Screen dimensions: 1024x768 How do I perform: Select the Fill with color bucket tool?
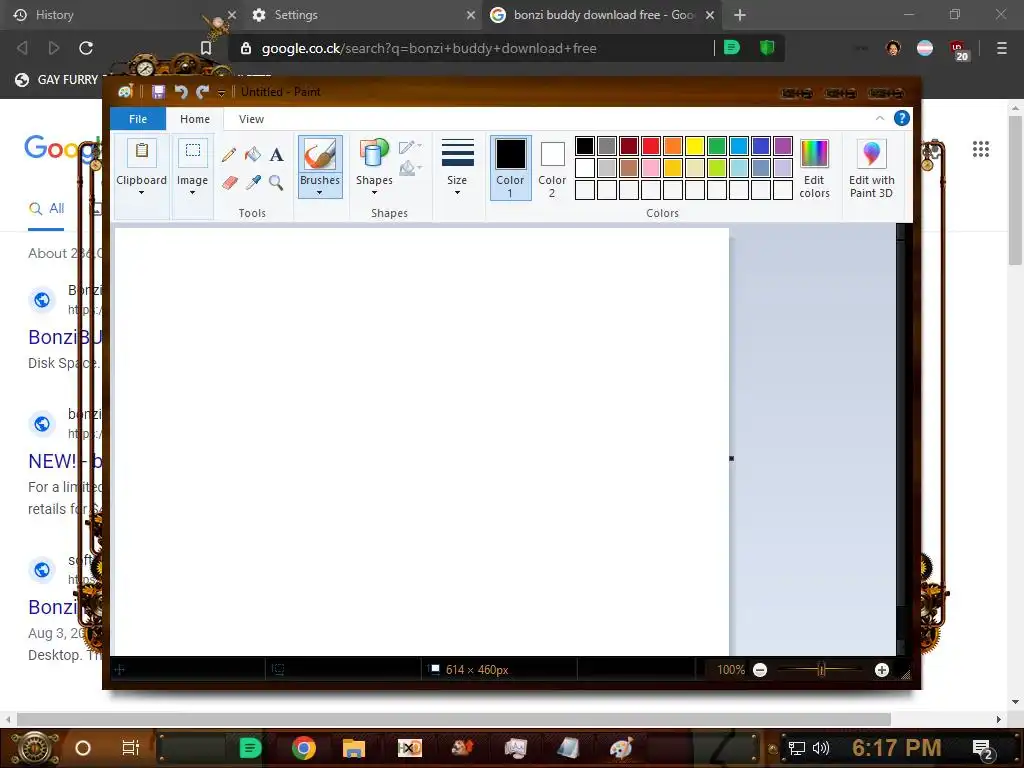[253, 154]
